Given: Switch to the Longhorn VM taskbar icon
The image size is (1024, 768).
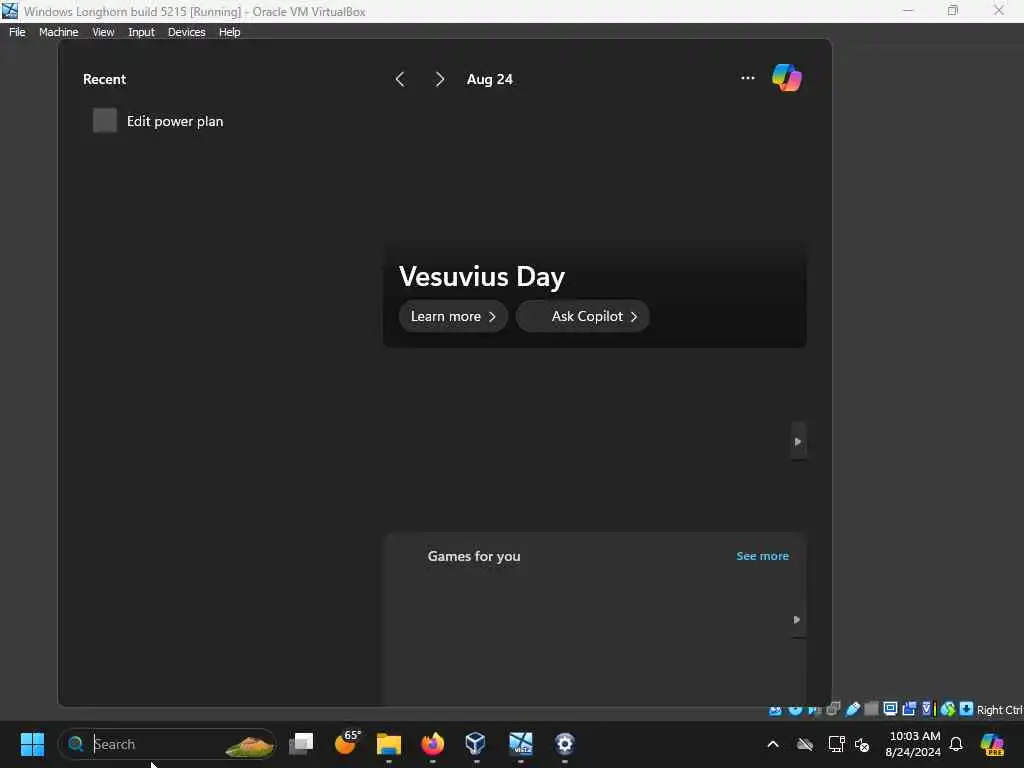Looking at the screenshot, I should pos(520,743).
